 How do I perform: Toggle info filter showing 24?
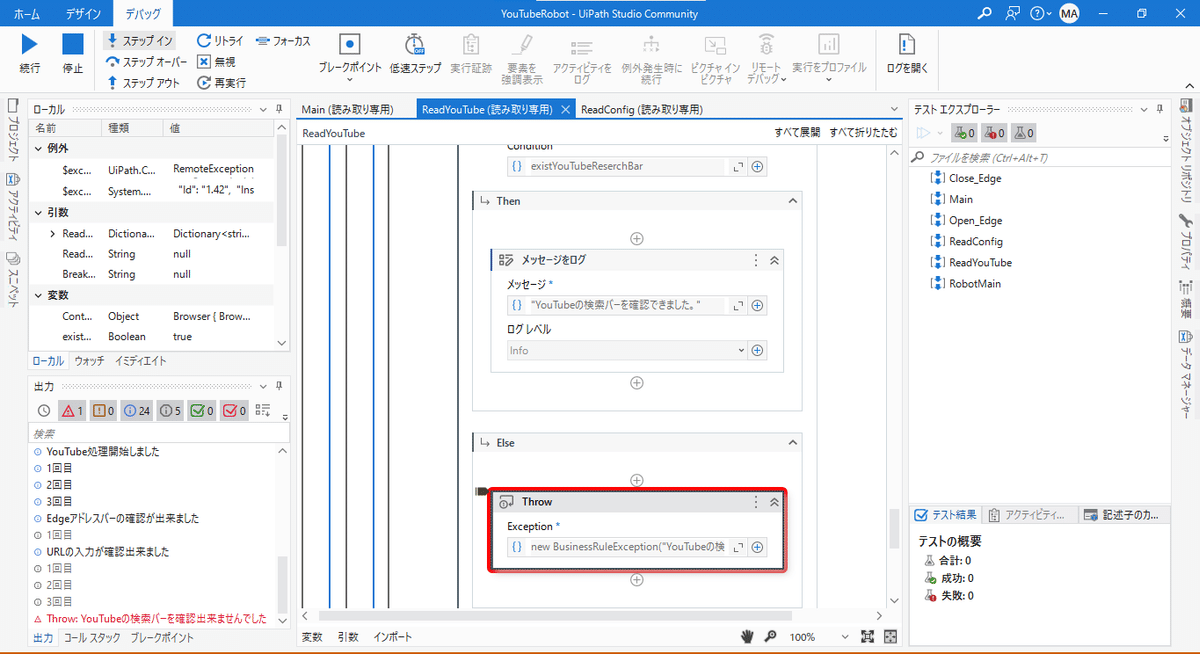(x=139, y=410)
